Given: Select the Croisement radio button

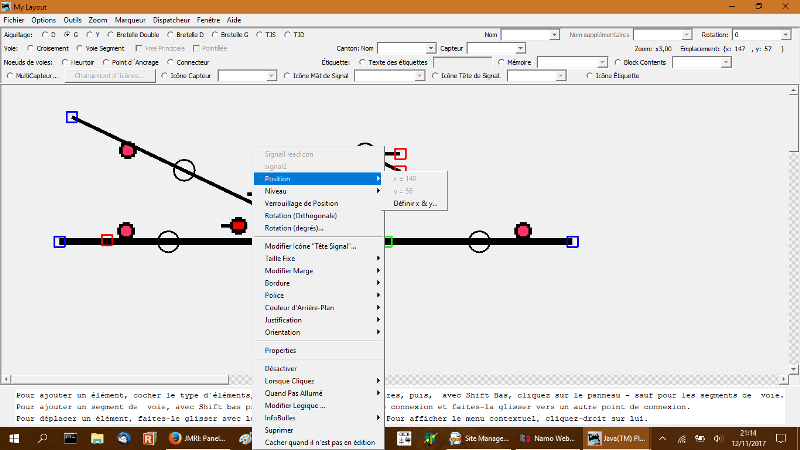Looking at the screenshot, I should [33, 47].
